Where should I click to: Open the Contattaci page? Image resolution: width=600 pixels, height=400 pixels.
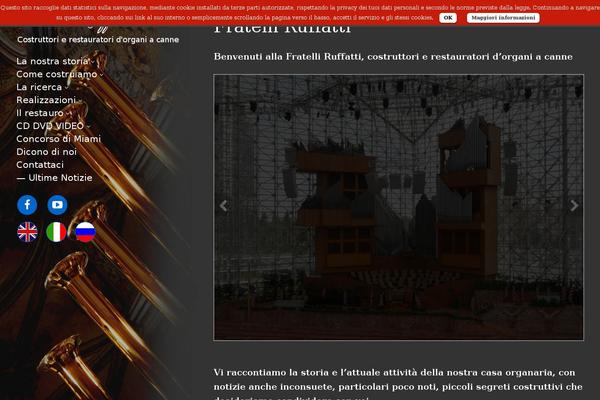[40, 165]
